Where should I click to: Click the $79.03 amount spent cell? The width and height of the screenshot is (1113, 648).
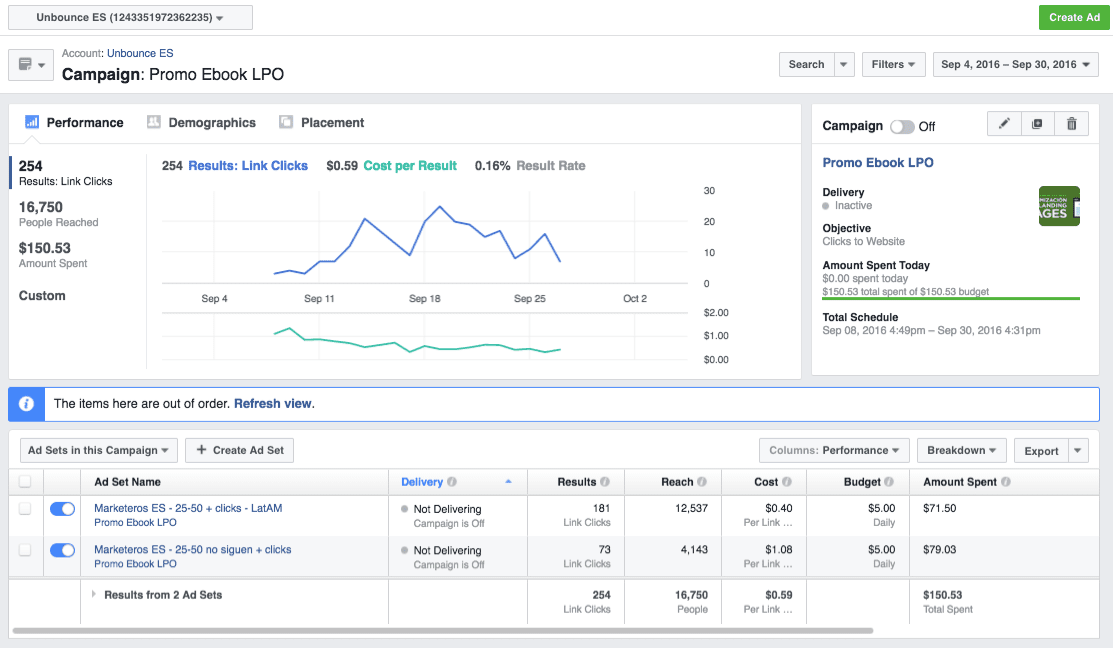pos(940,549)
